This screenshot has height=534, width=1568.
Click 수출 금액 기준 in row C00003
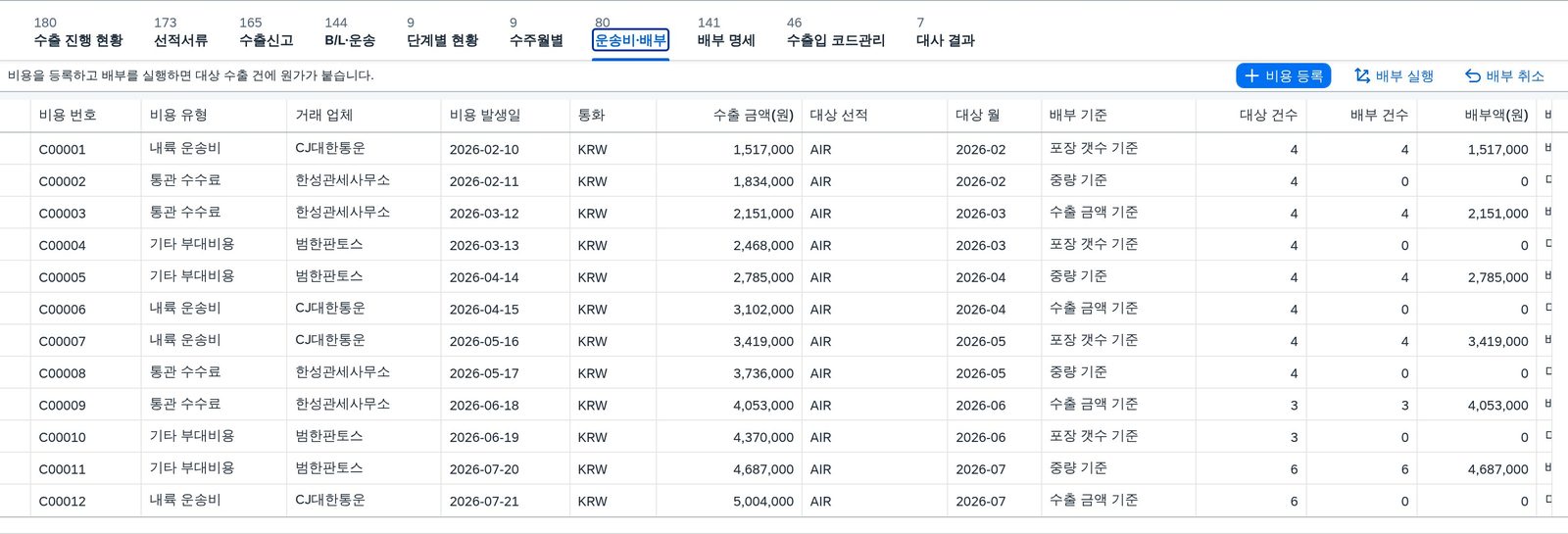click(x=1094, y=213)
